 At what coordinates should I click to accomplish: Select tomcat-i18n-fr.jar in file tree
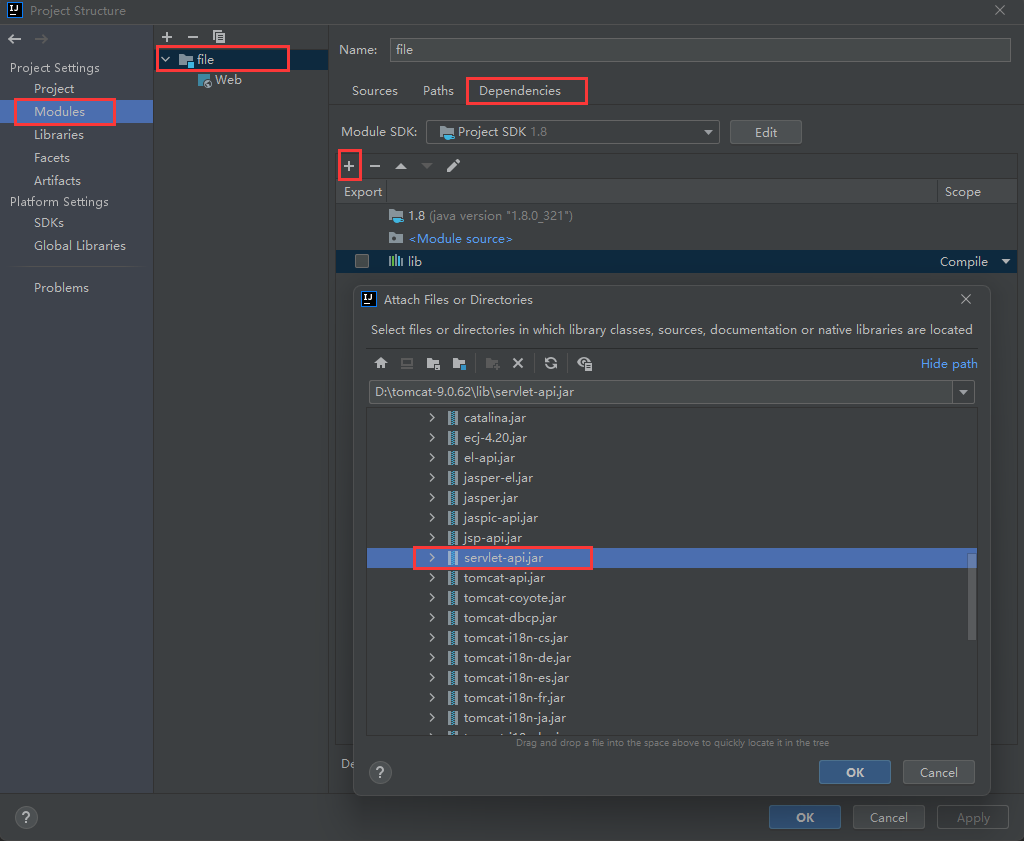tap(514, 698)
